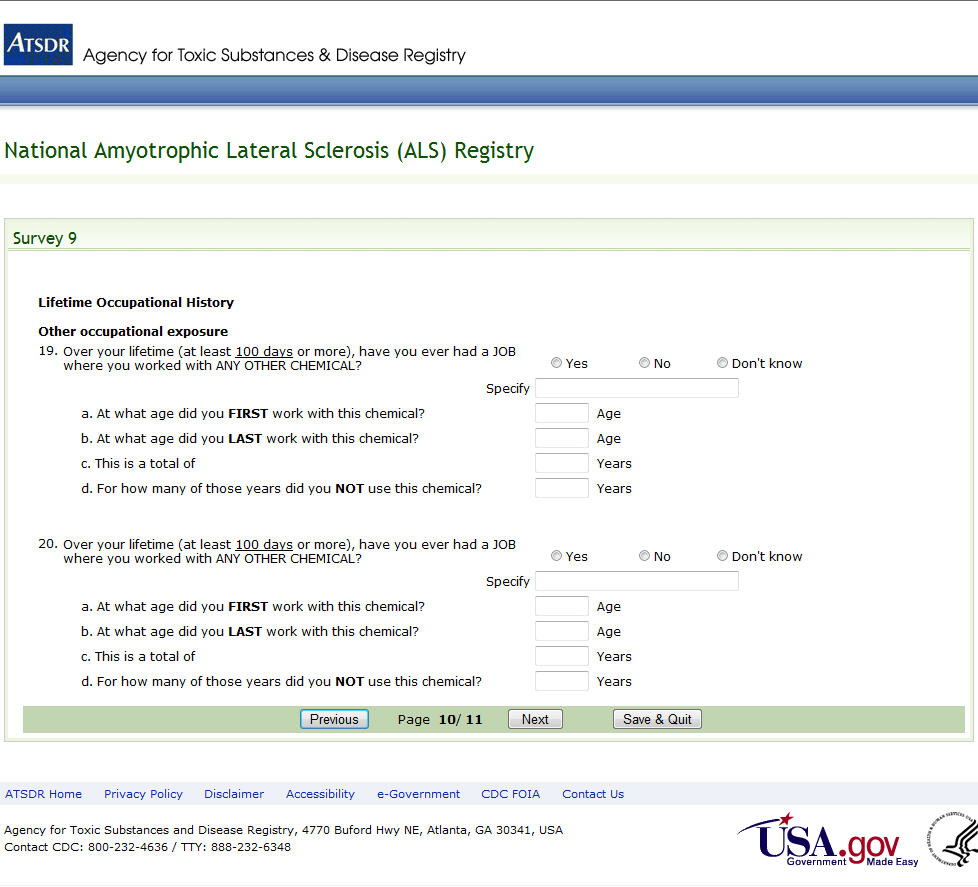Open the Privacy Policy link
Viewport: 978px width, 887px height.
[143, 794]
